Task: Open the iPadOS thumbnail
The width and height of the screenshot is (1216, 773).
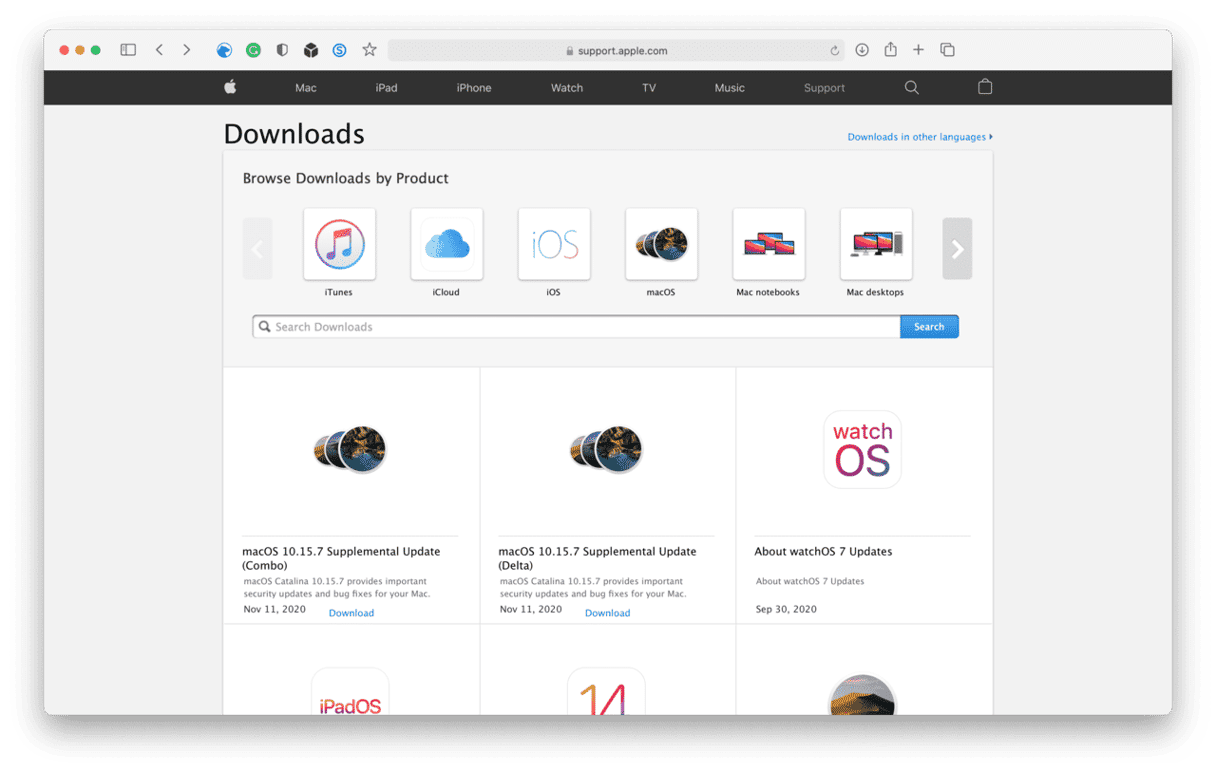Action: pyautogui.click(x=350, y=692)
